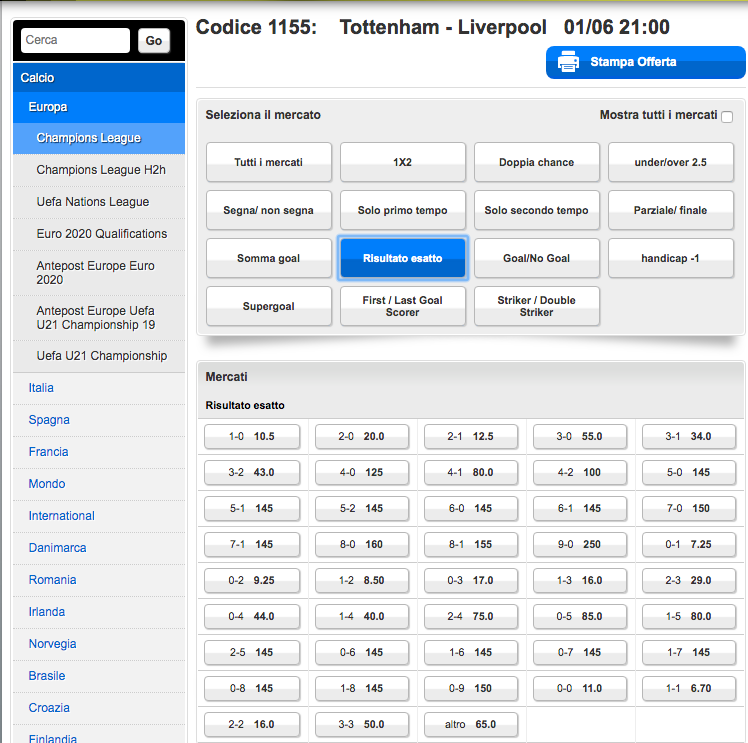Screen dimensions: 748x743
Task: Bet on 1-1 draw at 6.70
Action: (689, 689)
